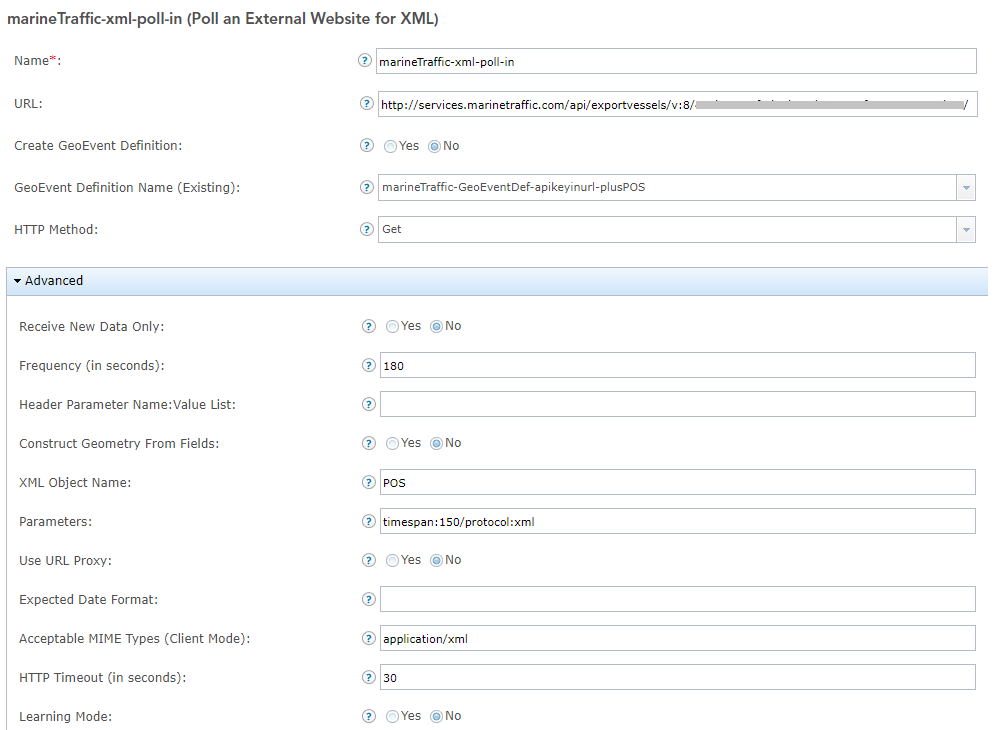The image size is (1008, 730).
Task: Collapse the Advanced section
Action: (50, 281)
